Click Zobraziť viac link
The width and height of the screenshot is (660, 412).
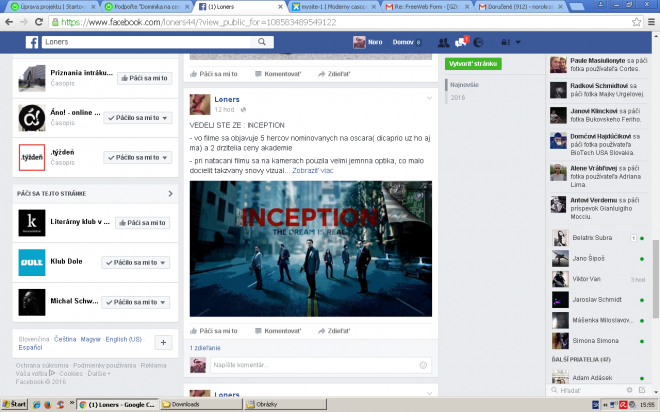(312, 170)
